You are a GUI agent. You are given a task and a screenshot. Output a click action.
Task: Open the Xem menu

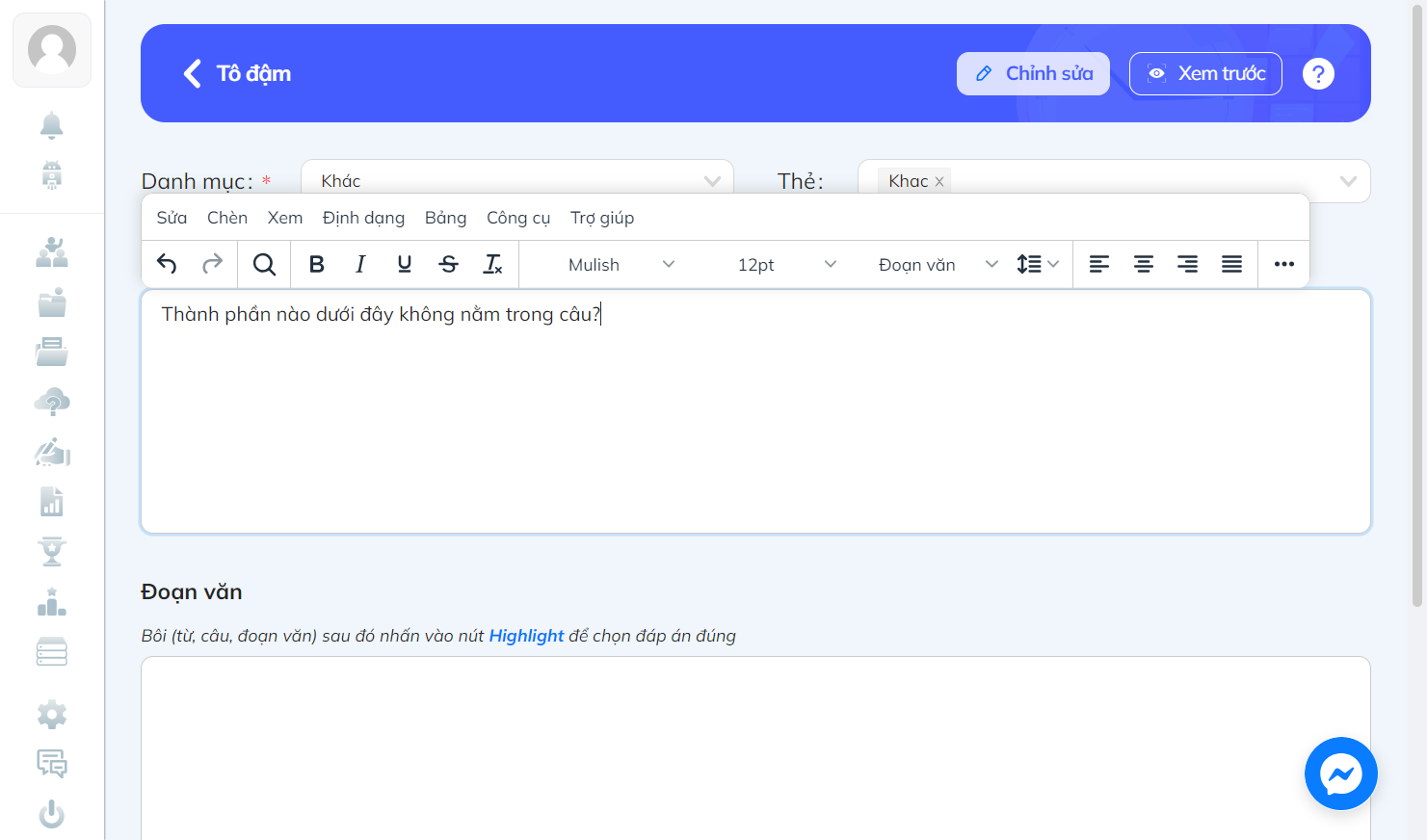285,218
